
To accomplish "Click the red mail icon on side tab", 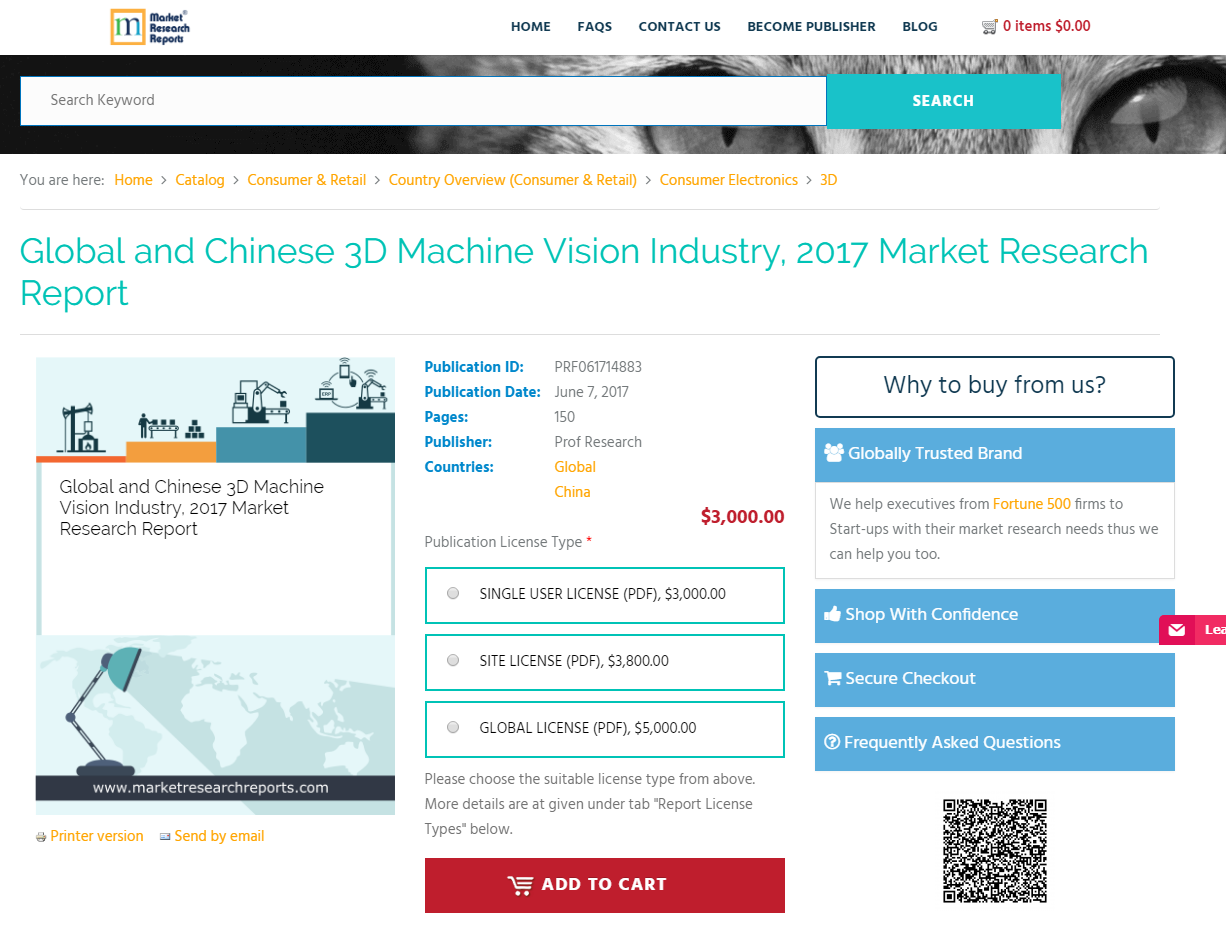I will pos(1177,630).
